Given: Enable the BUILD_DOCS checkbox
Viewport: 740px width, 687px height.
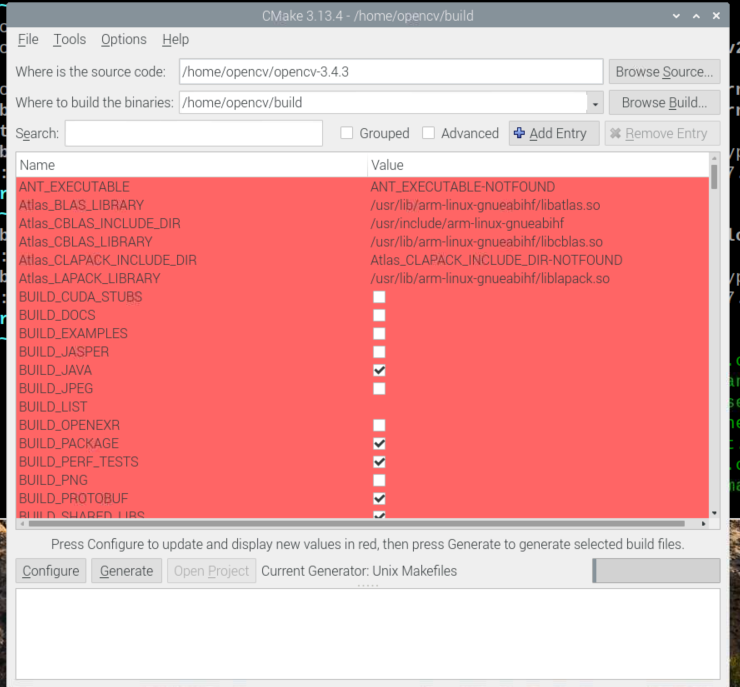Looking at the screenshot, I should click(x=379, y=315).
